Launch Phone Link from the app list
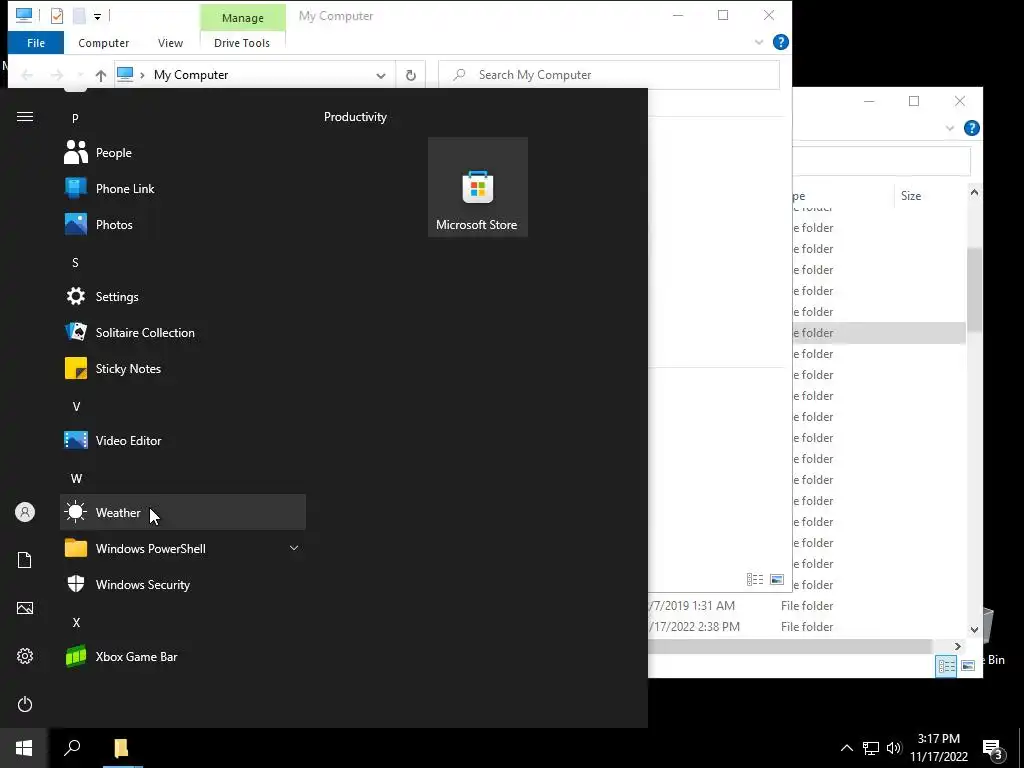Viewport: 1024px width, 768px height. point(183,189)
